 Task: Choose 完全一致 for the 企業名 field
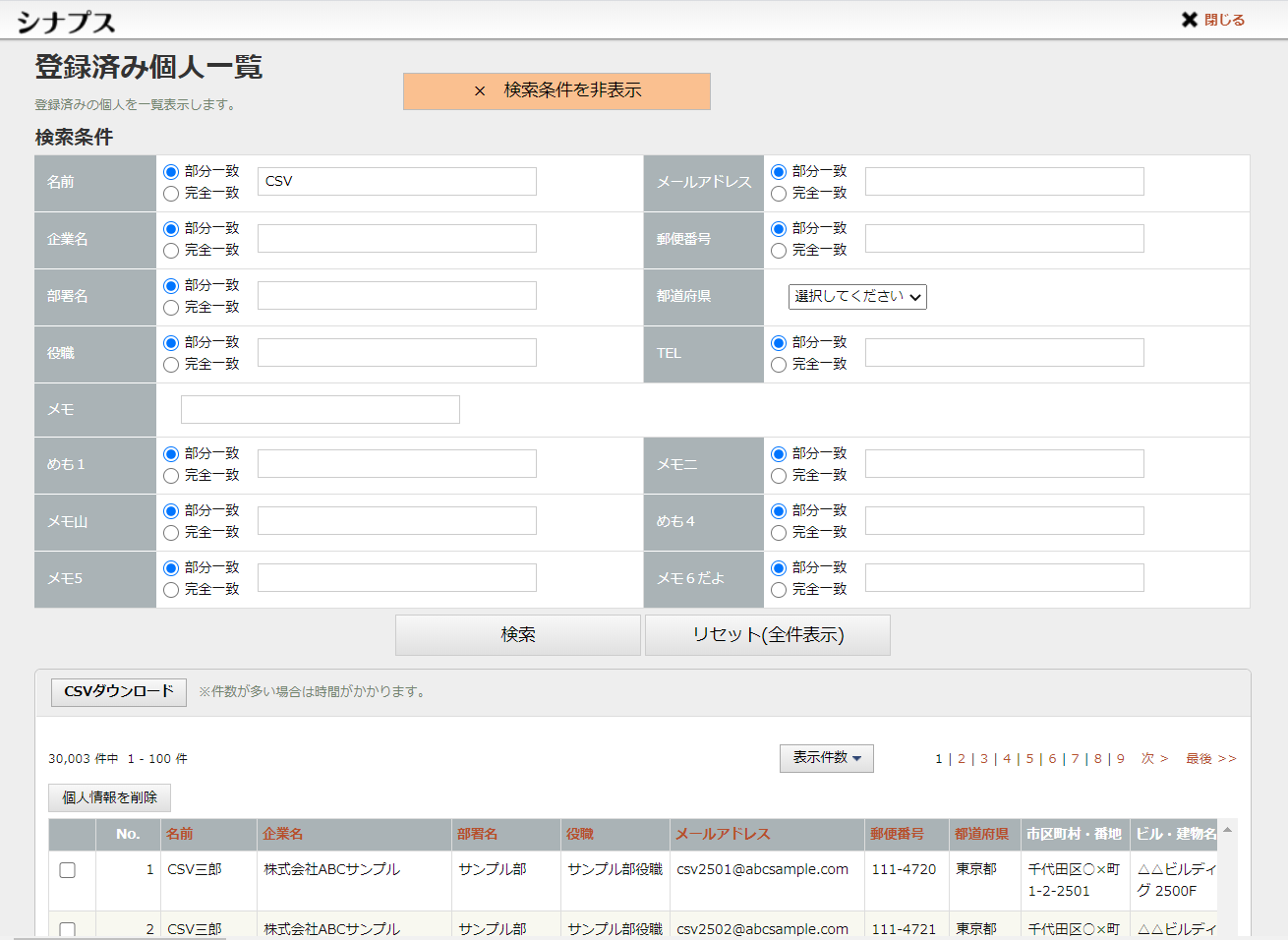point(171,251)
